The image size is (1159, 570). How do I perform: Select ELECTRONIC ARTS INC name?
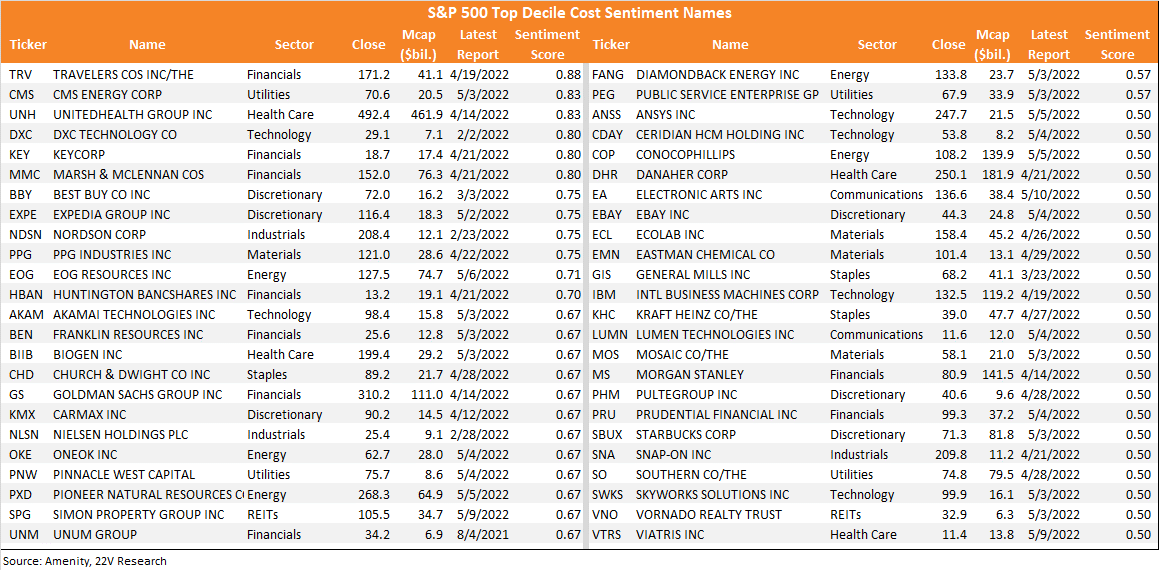[x=699, y=194]
